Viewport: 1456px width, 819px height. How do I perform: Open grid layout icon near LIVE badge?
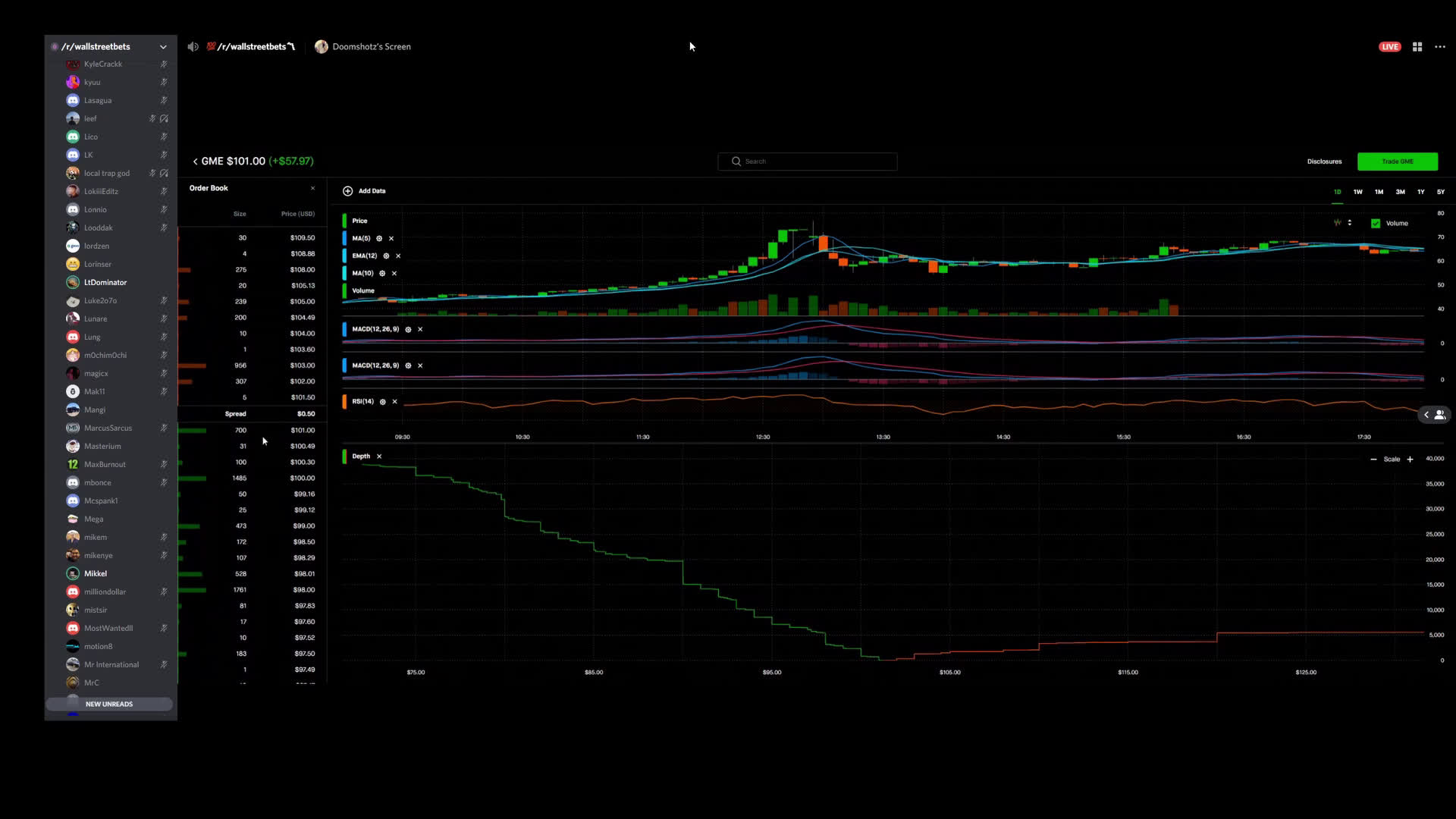pos(1417,47)
